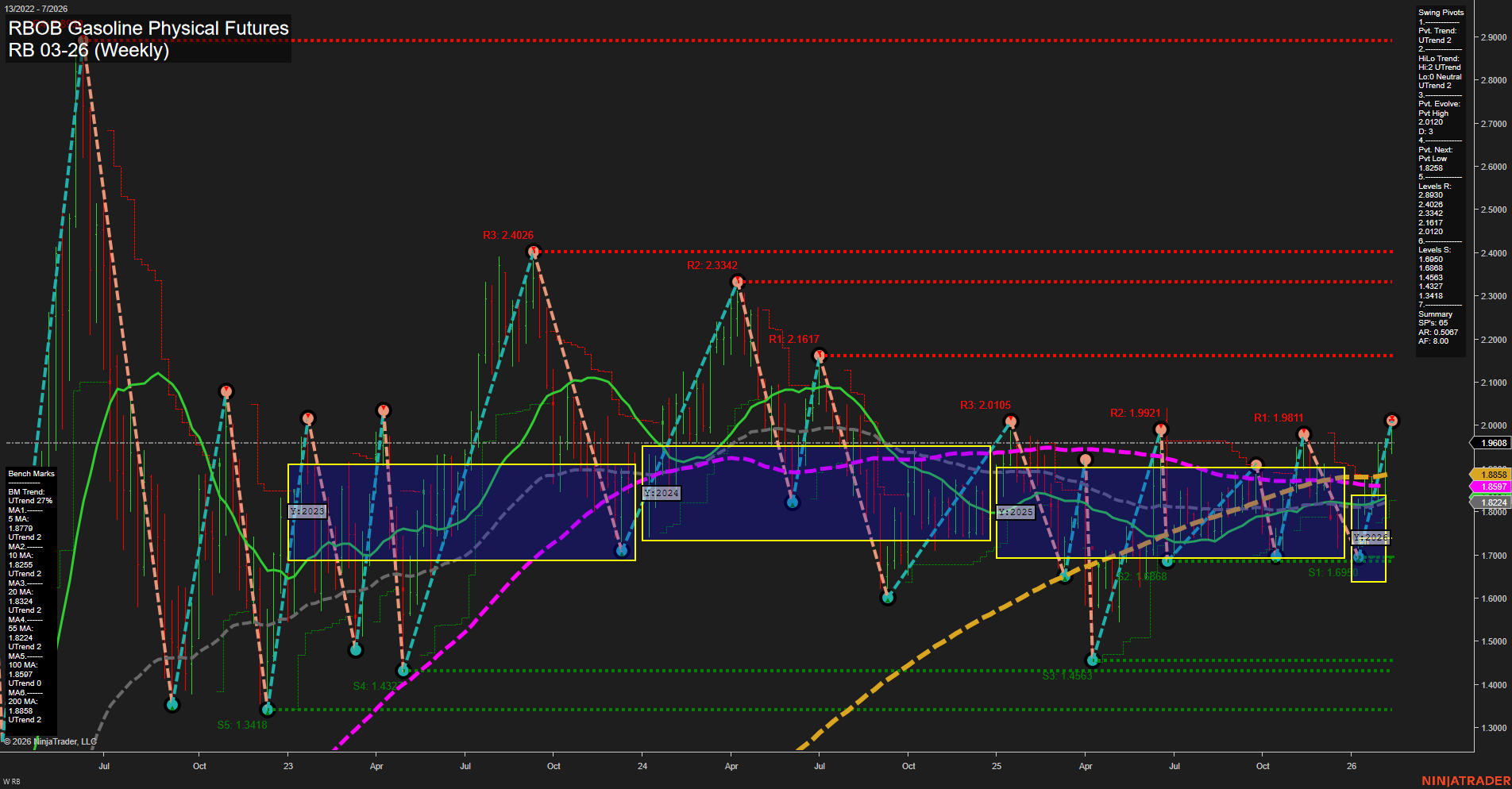Select the teal swing low dot near S5: 1.3418
The width and height of the screenshot is (1512, 789).
tap(268, 710)
